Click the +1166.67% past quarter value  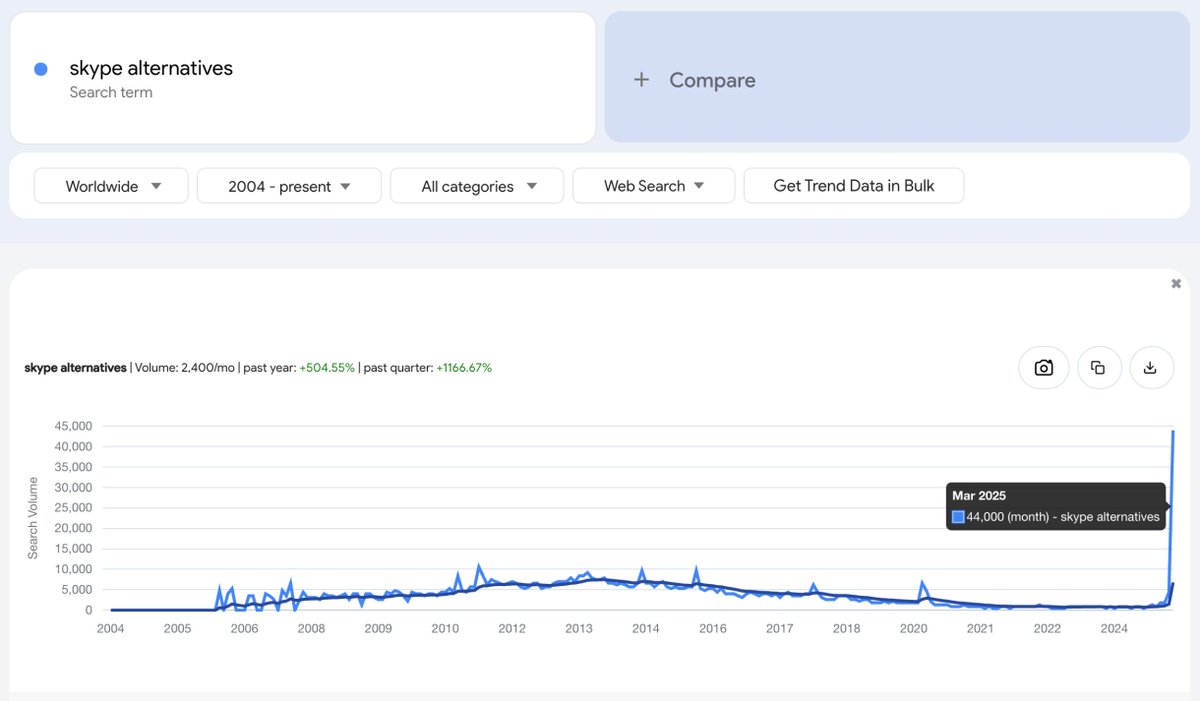point(463,368)
